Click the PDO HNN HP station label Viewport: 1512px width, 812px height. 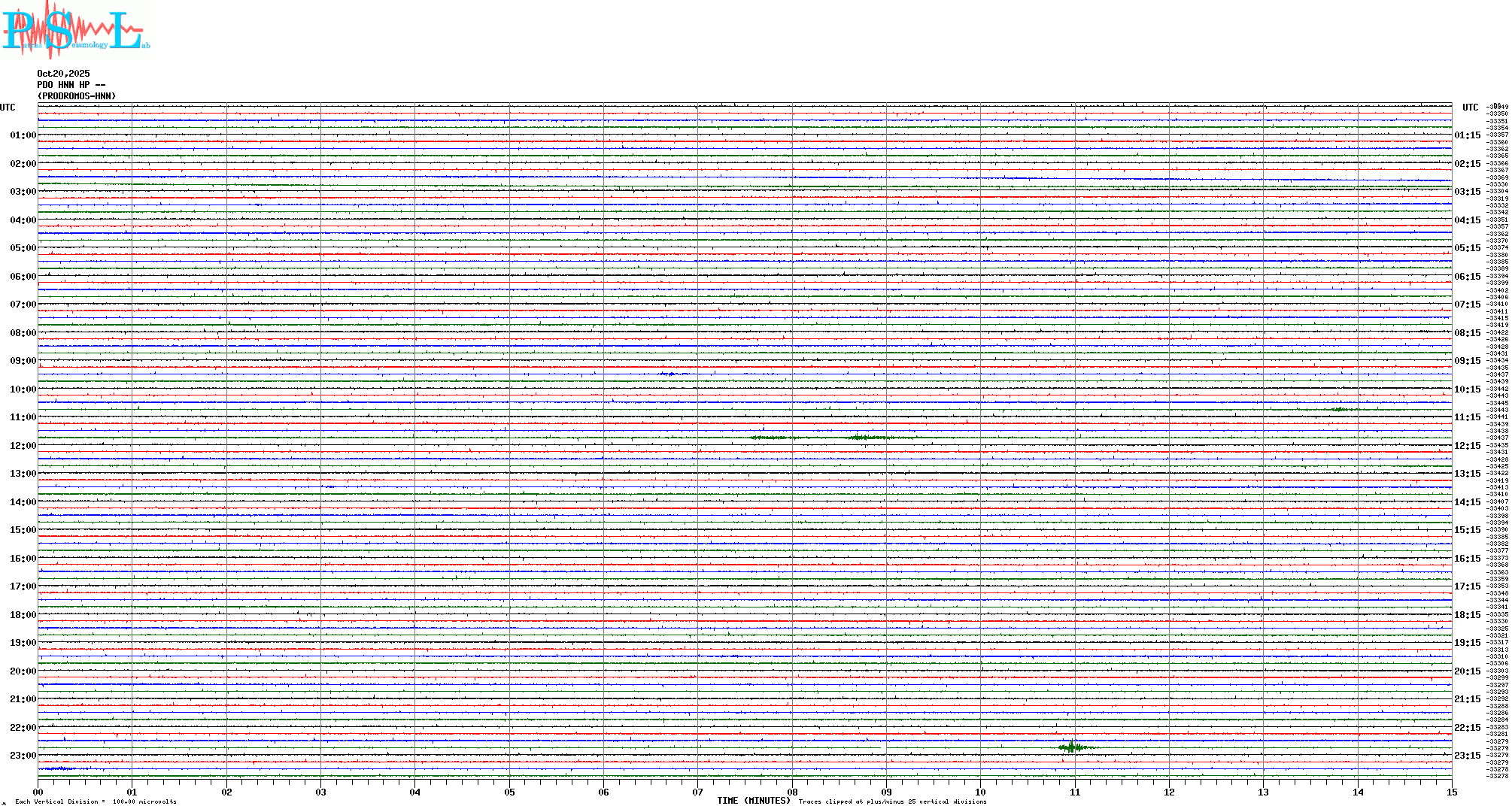coord(71,85)
